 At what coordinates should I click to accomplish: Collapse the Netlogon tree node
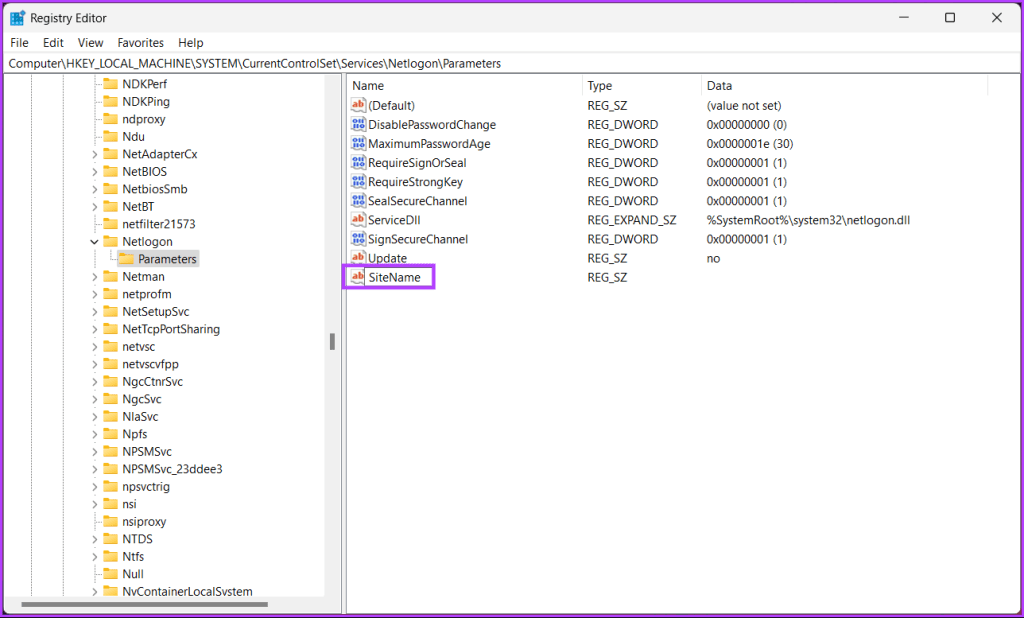(x=92, y=241)
